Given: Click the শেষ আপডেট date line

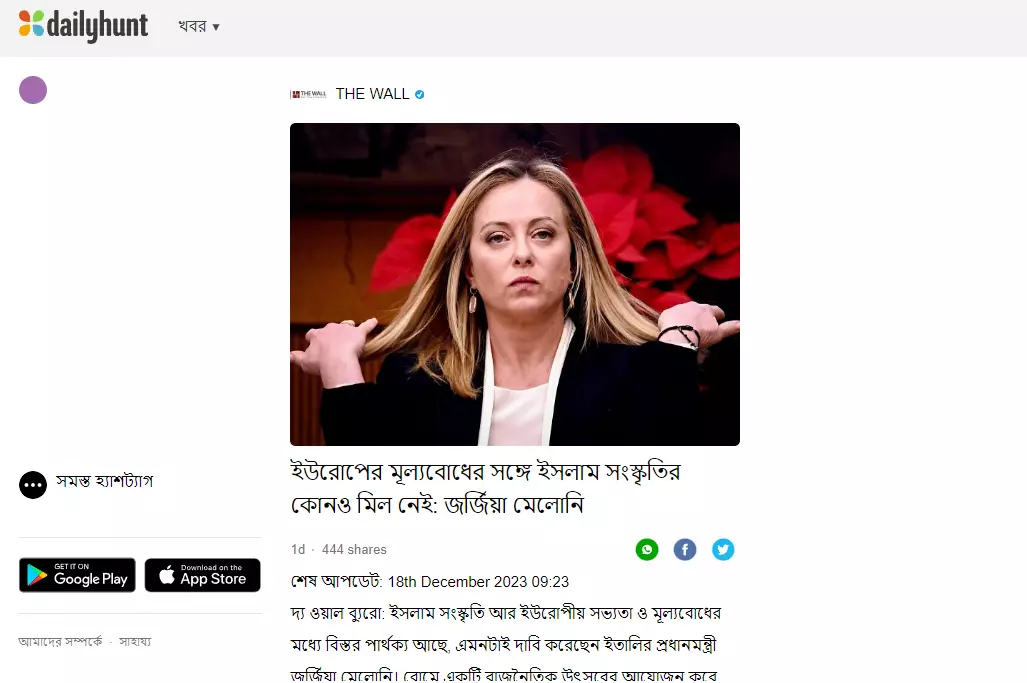Looking at the screenshot, I should tap(430, 581).
